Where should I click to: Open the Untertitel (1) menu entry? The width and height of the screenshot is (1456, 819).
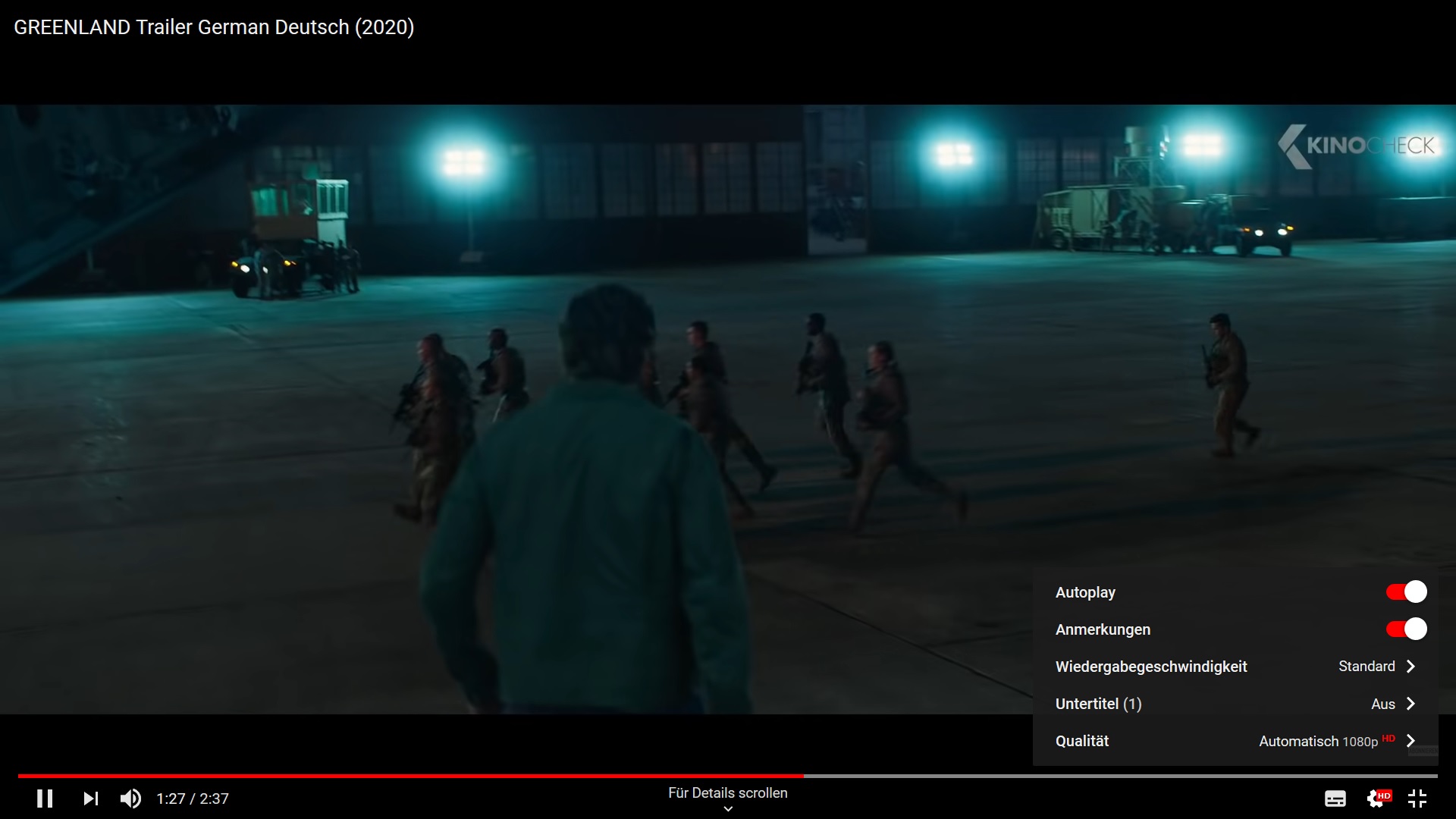tap(1098, 704)
